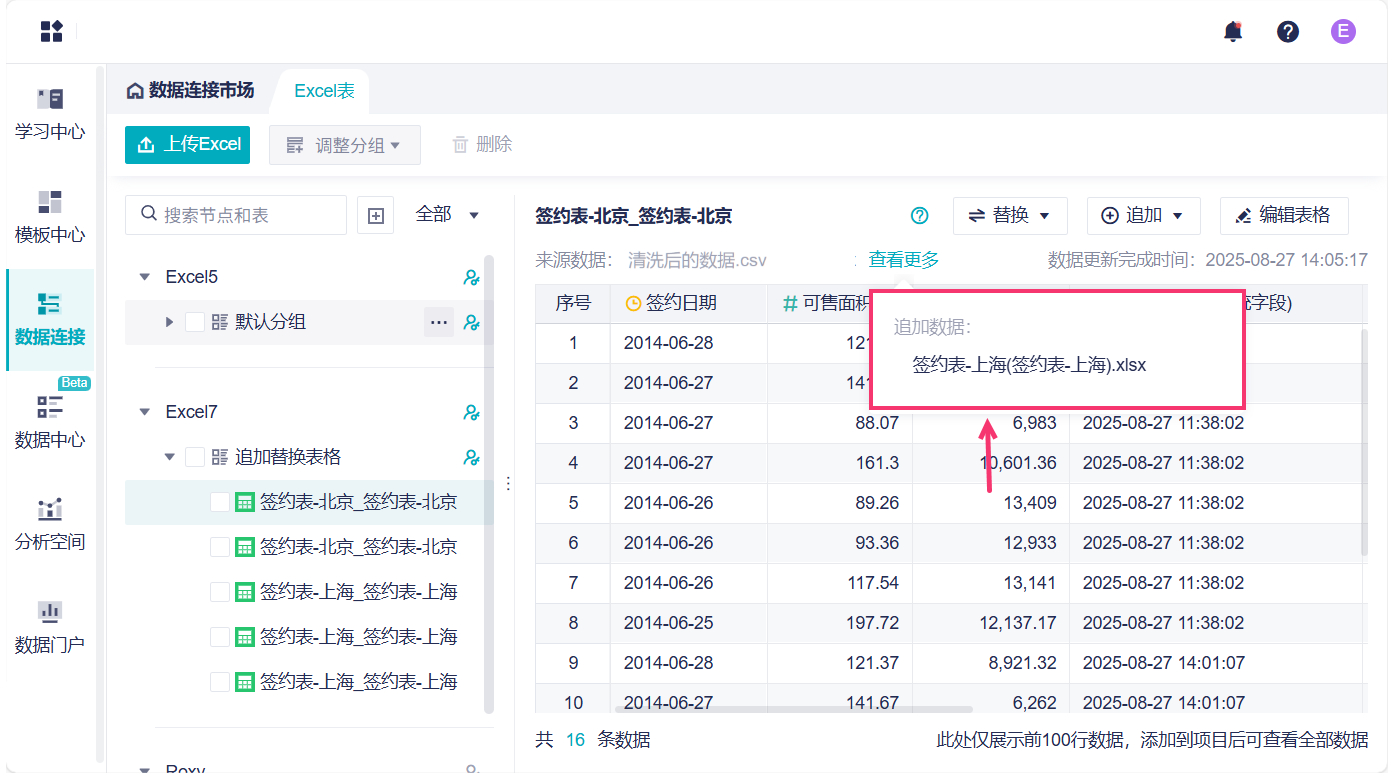Open the 替换 dropdown
Image resolution: width=1388 pixels, height=773 pixels.
tap(1010, 215)
